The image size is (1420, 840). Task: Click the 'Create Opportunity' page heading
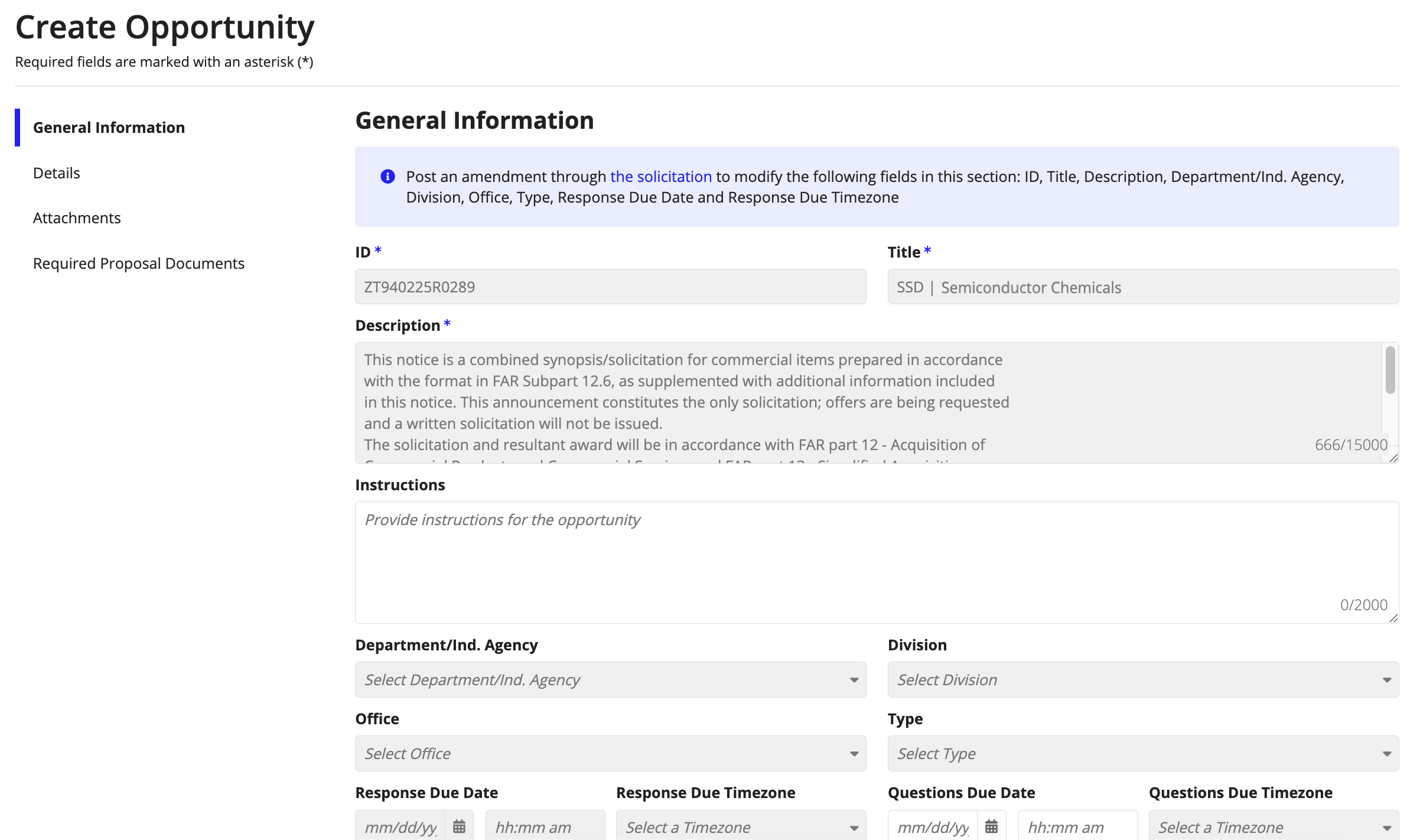165,27
